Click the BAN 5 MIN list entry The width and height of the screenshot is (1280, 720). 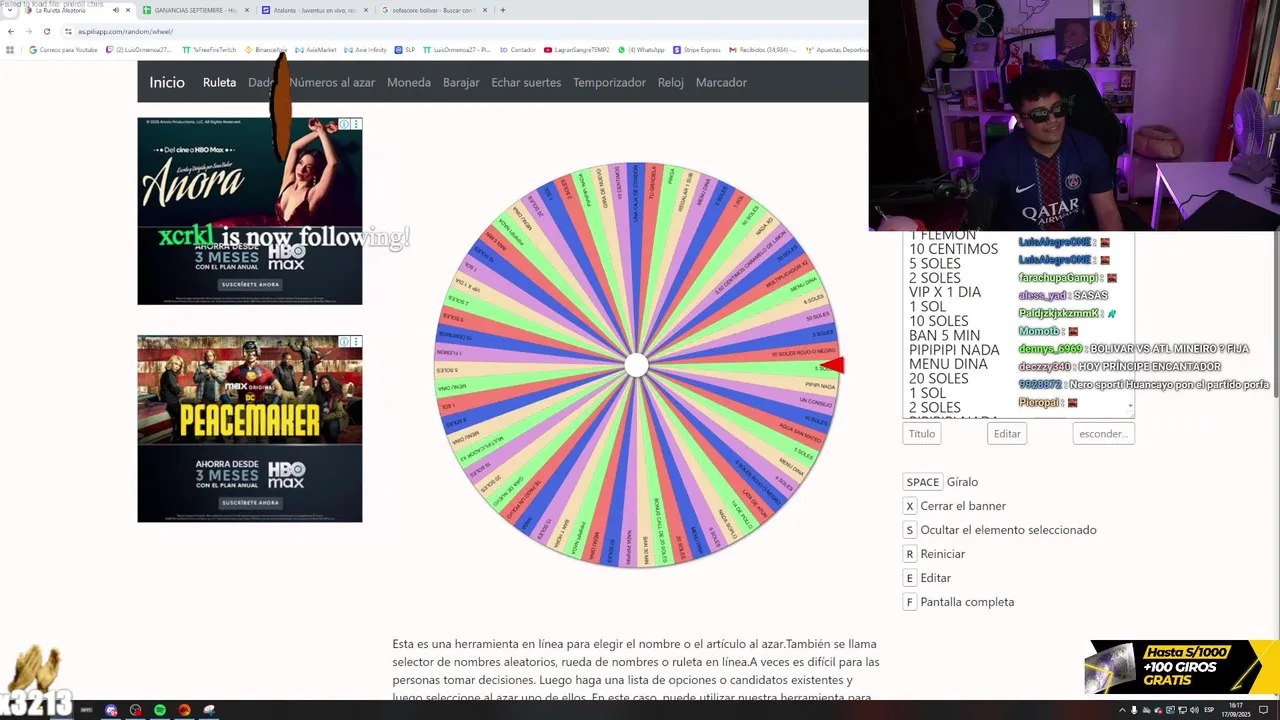pos(944,335)
